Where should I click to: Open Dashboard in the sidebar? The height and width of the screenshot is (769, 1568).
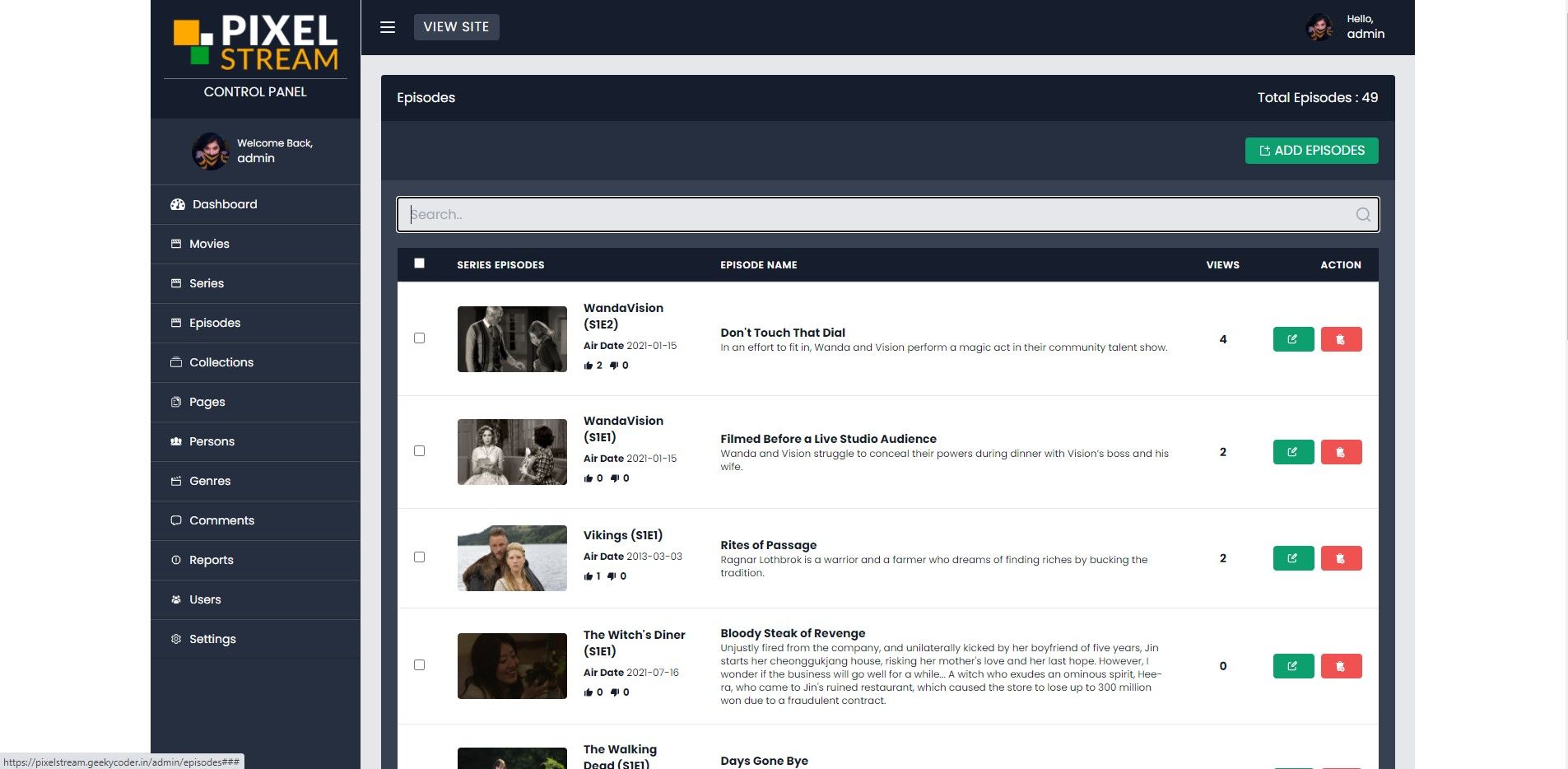[x=255, y=204]
